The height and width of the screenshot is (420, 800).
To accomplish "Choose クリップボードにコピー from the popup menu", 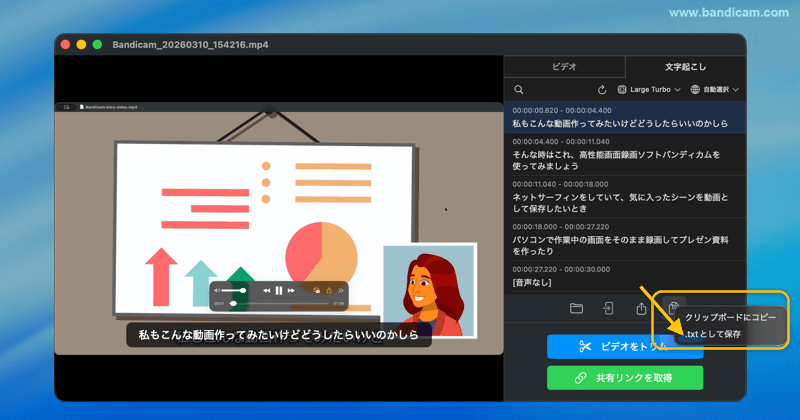I will 730,317.
